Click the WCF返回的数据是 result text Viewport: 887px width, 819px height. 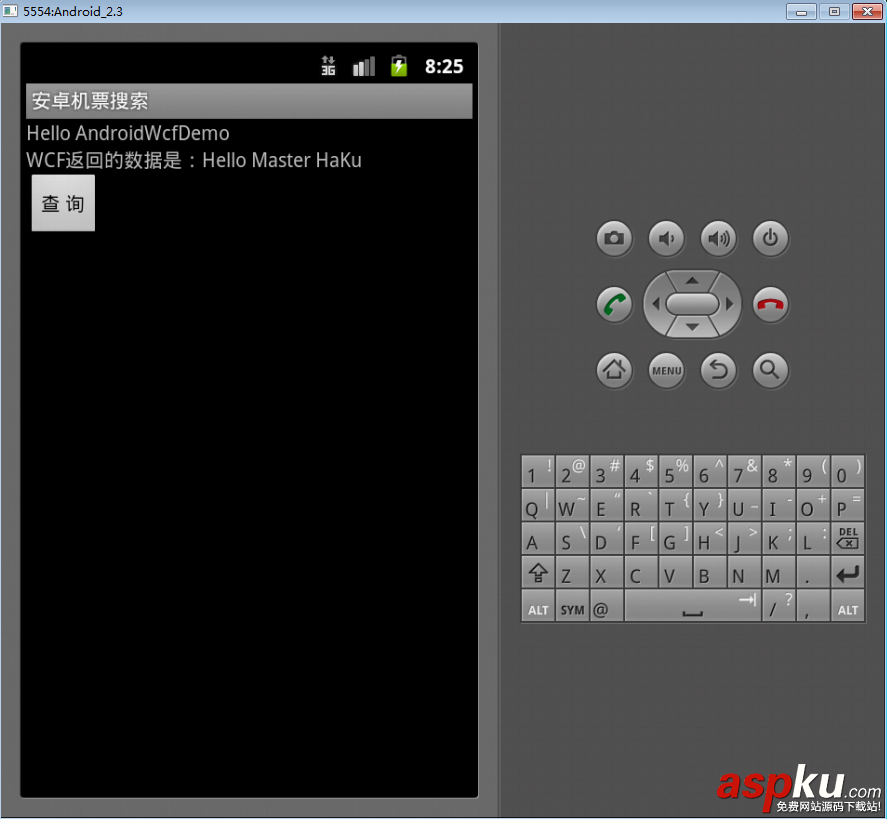(194, 160)
